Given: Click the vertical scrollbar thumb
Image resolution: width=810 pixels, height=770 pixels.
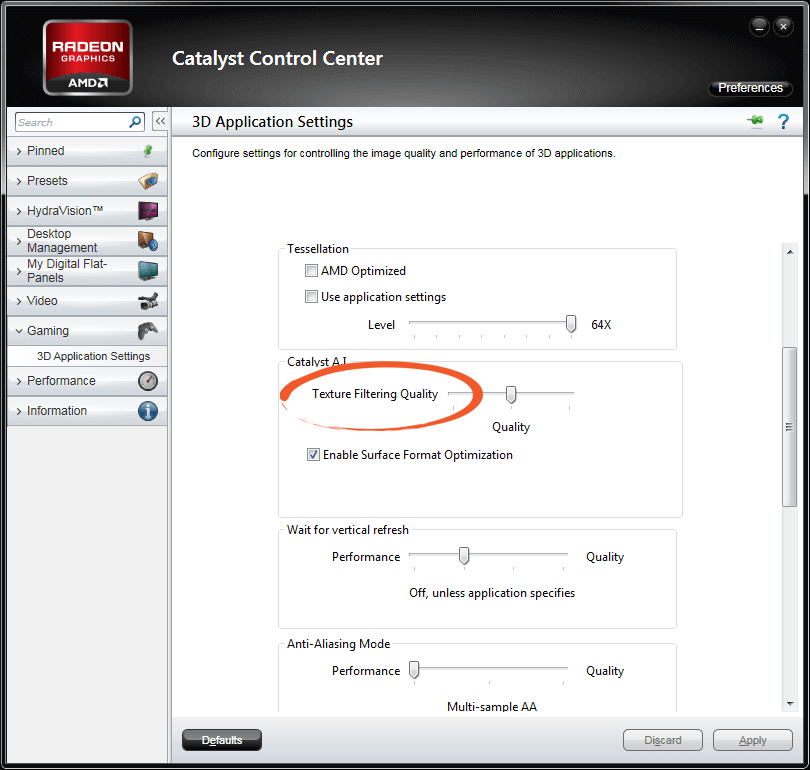Looking at the screenshot, I should pyautogui.click(x=789, y=427).
